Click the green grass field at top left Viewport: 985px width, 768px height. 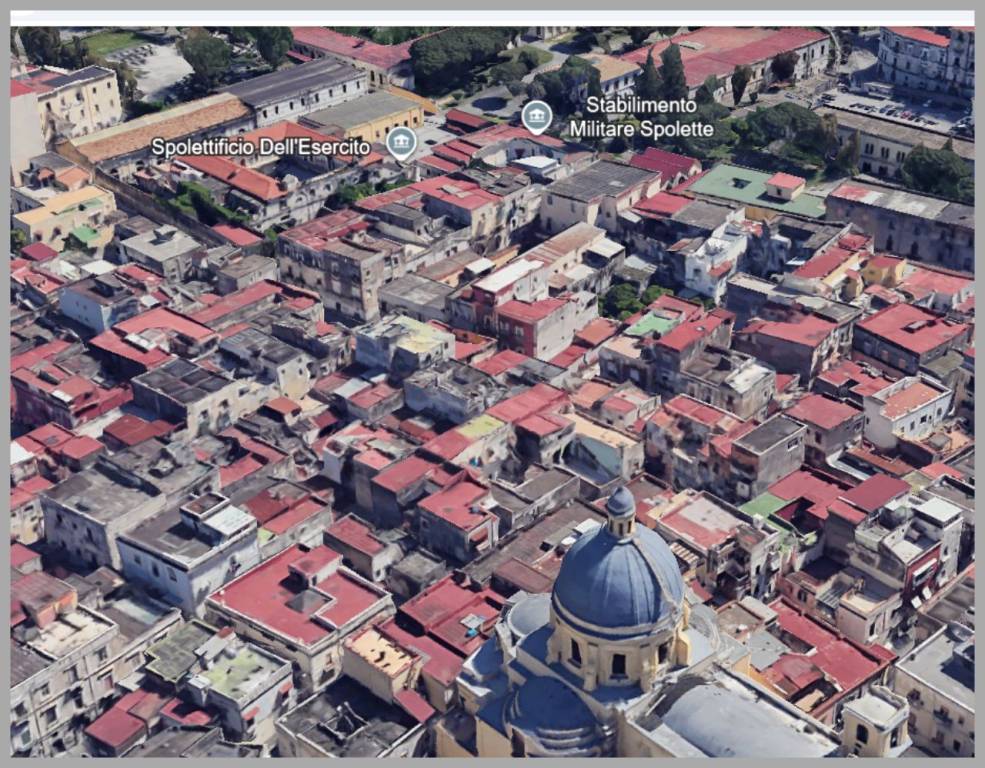[108, 43]
